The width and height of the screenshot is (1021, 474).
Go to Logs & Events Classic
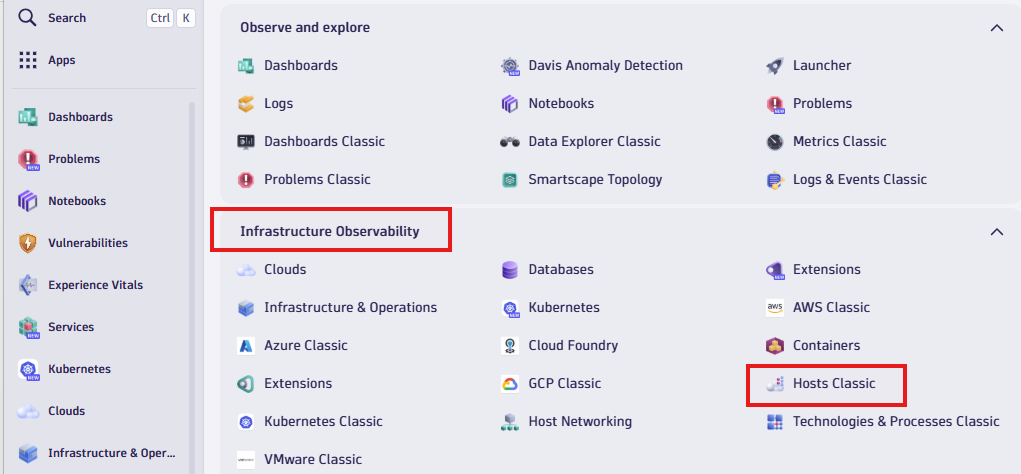[x=859, y=180]
